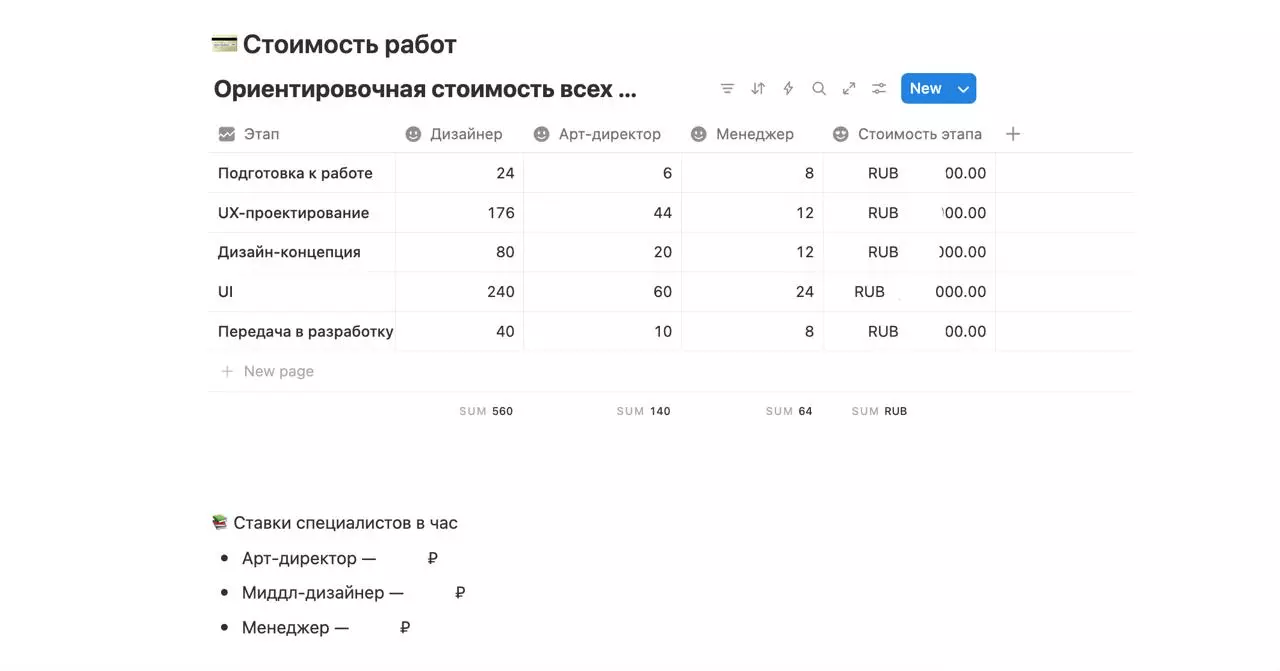Open the UI row

point(225,292)
